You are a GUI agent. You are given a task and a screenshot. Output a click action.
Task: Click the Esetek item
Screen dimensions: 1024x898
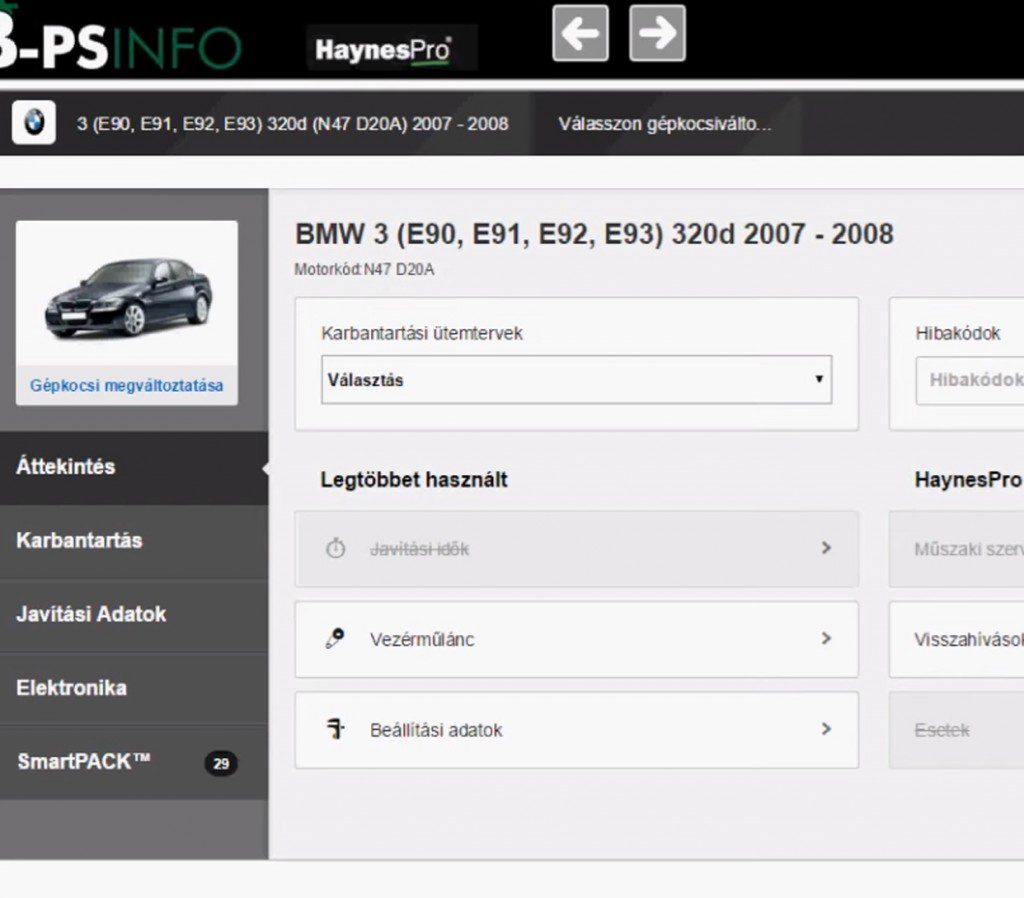pyautogui.click(x=957, y=730)
